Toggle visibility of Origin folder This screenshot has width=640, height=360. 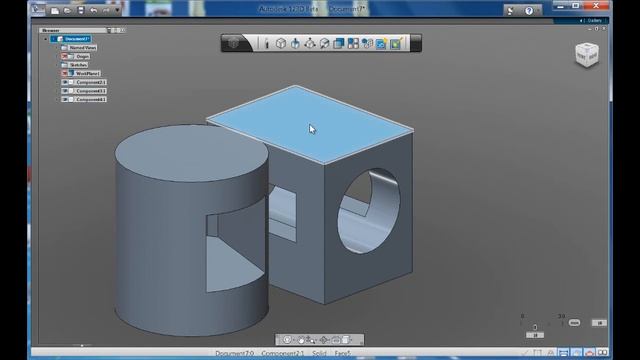(64, 56)
